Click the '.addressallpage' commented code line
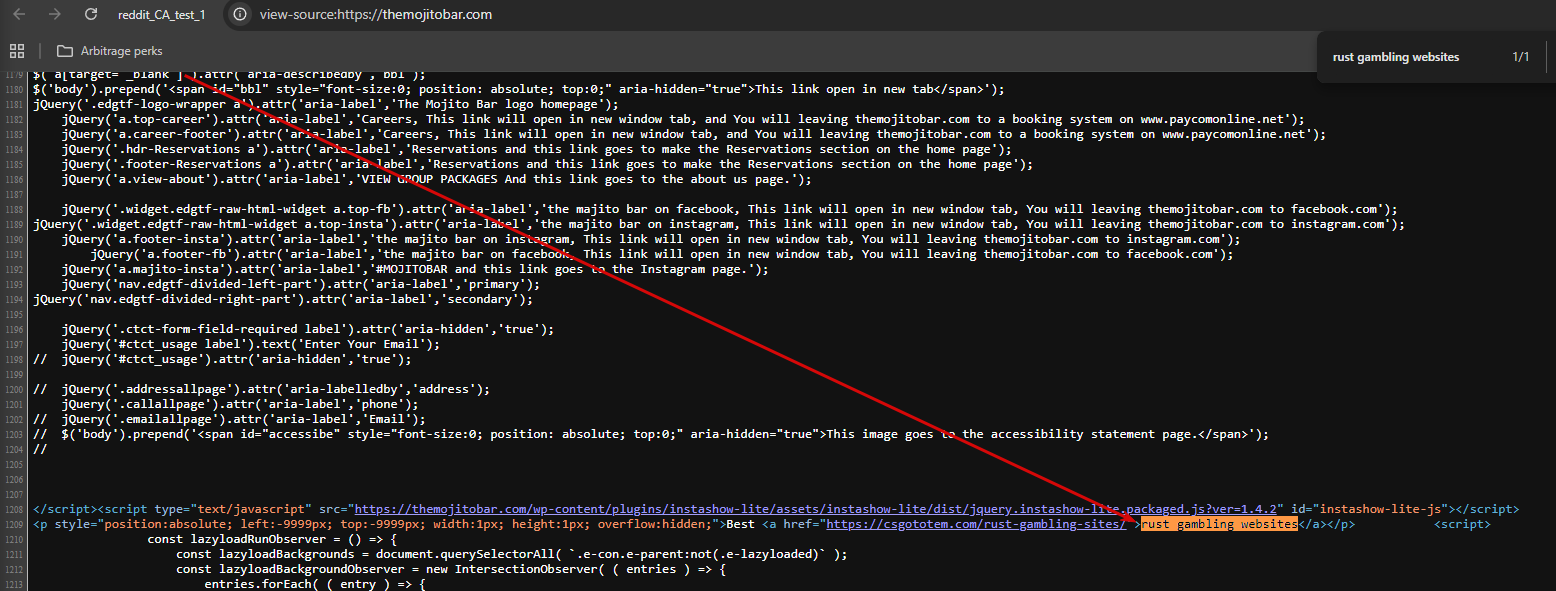The width and height of the screenshot is (1556, 591). point(261,389)
